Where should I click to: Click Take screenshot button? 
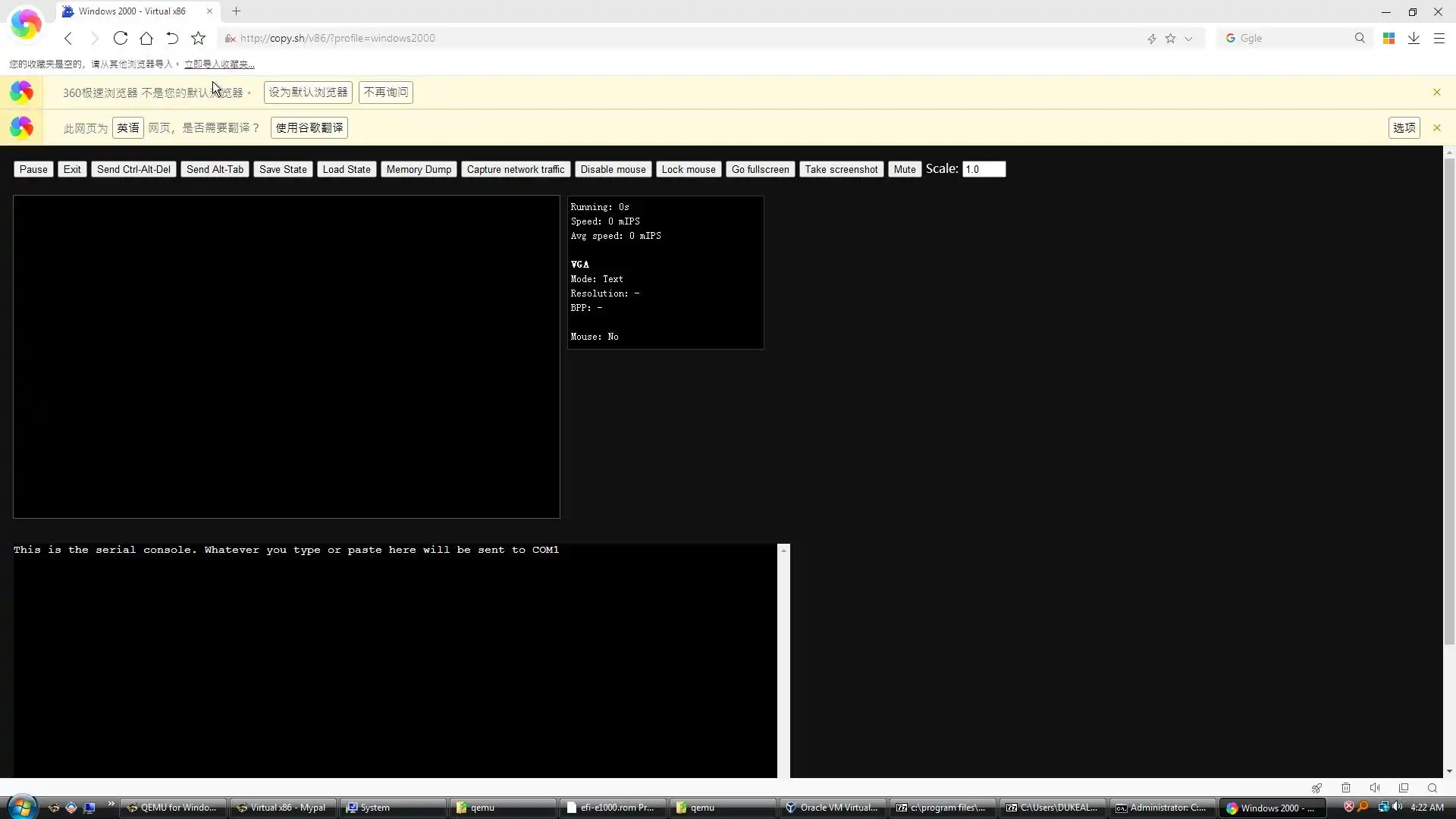point(841,169)
